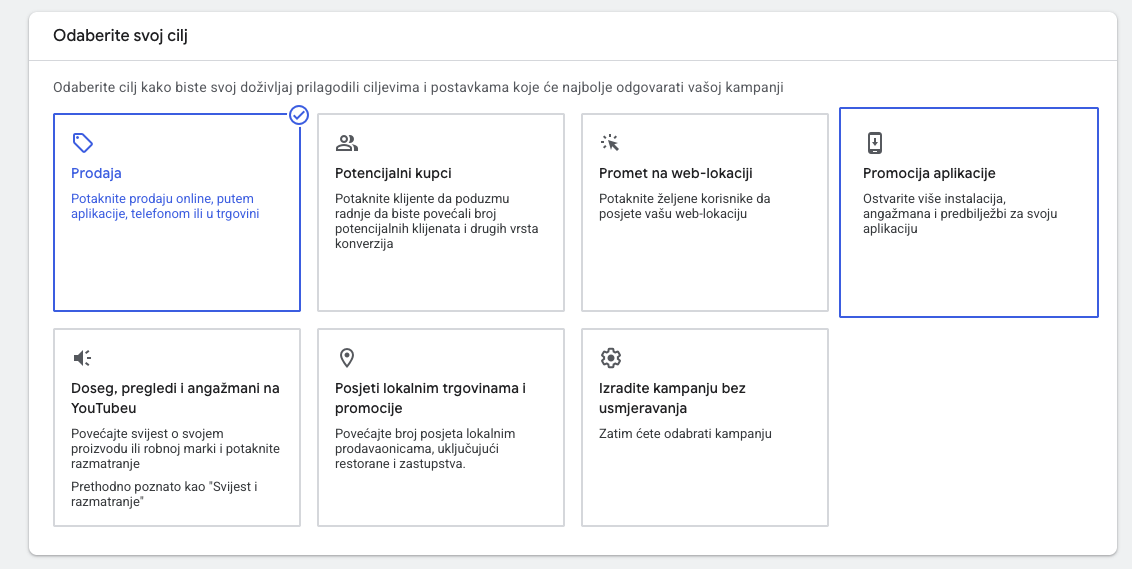1132x569 pixels.
Task: Click the Potencijalni kupci description text
Action: (x=436, y=221)
